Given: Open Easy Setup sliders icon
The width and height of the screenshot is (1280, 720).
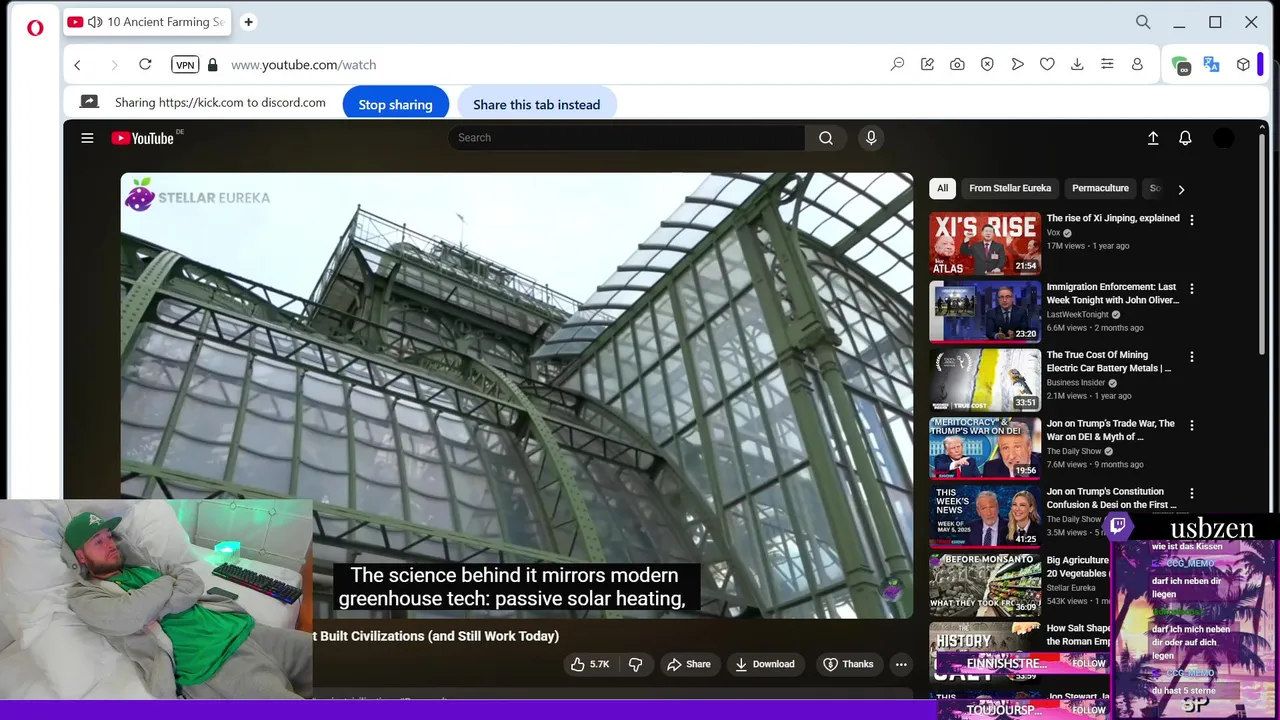Looking at the screenshot, I should click(1107, 65).
